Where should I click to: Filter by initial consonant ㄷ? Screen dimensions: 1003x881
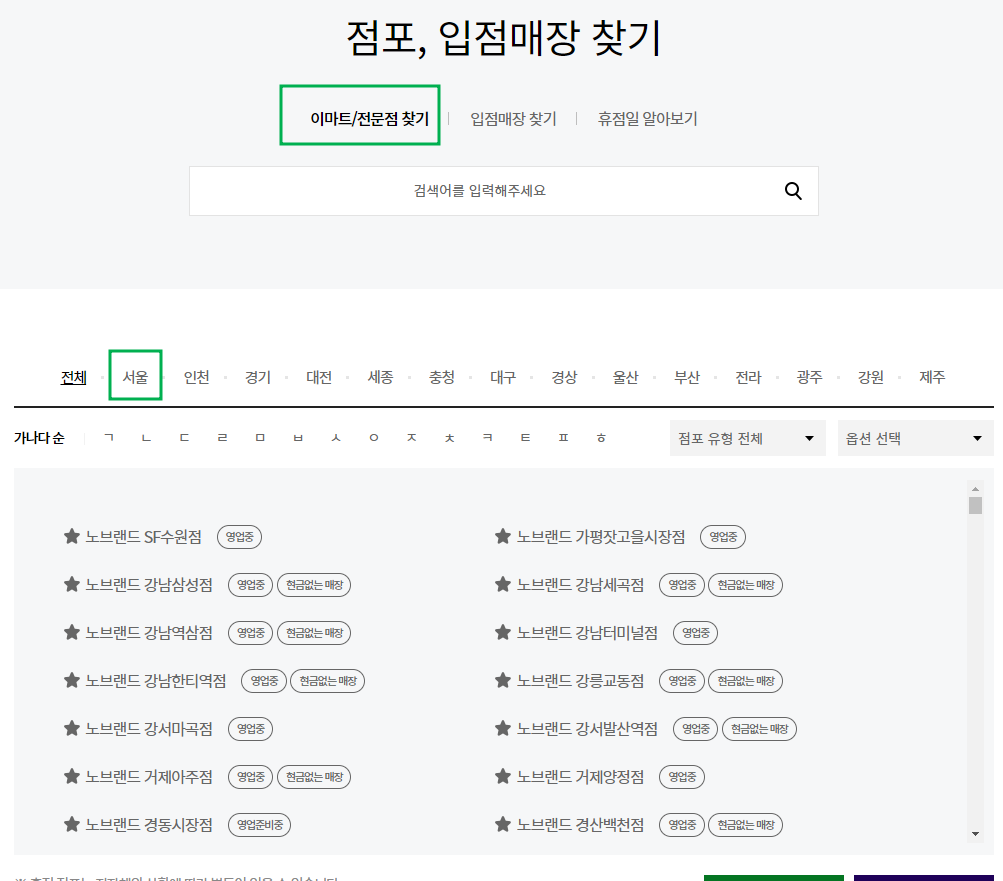[x=184, y=438]
